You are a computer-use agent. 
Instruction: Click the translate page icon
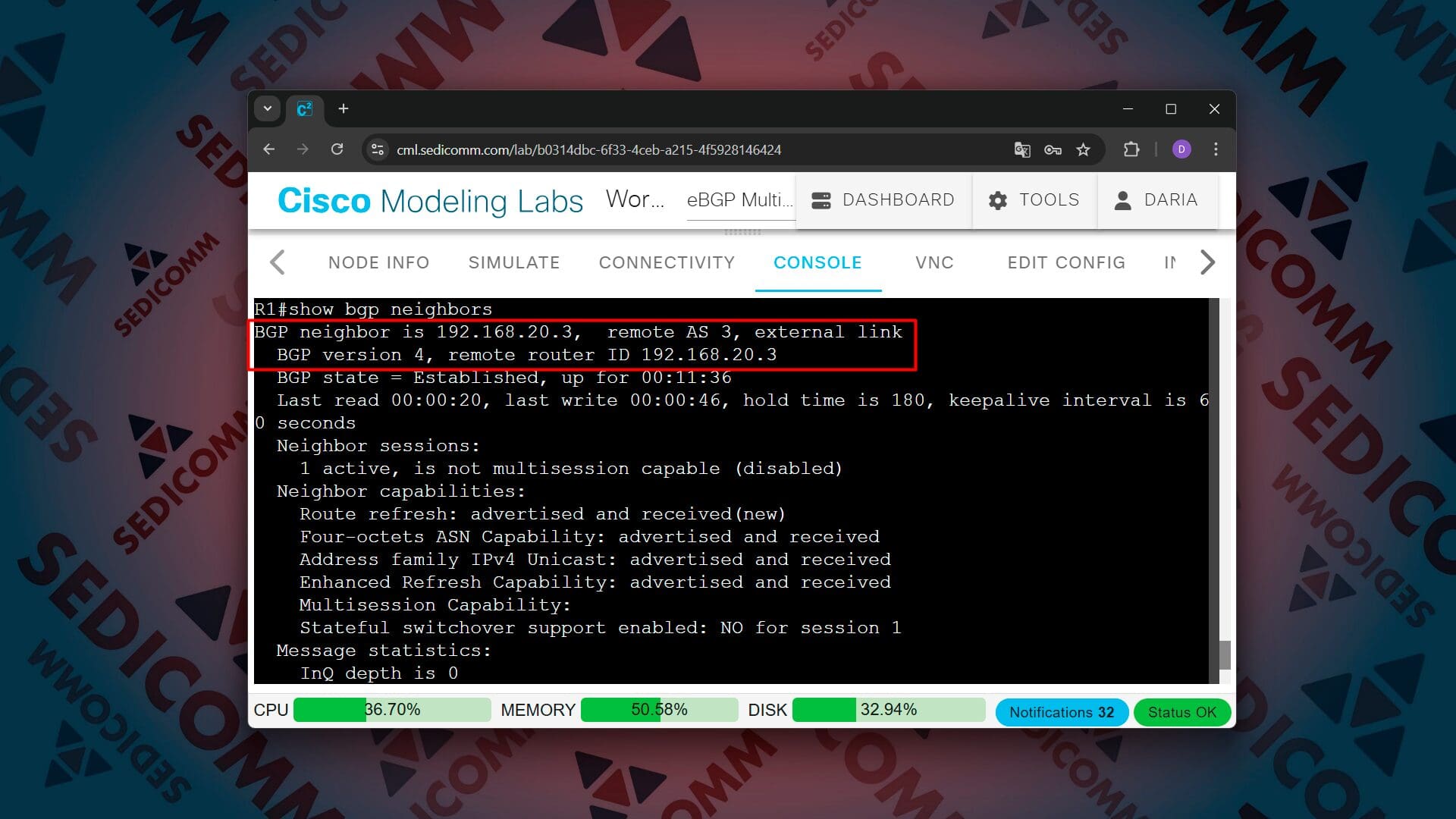tap(1021, 149)
